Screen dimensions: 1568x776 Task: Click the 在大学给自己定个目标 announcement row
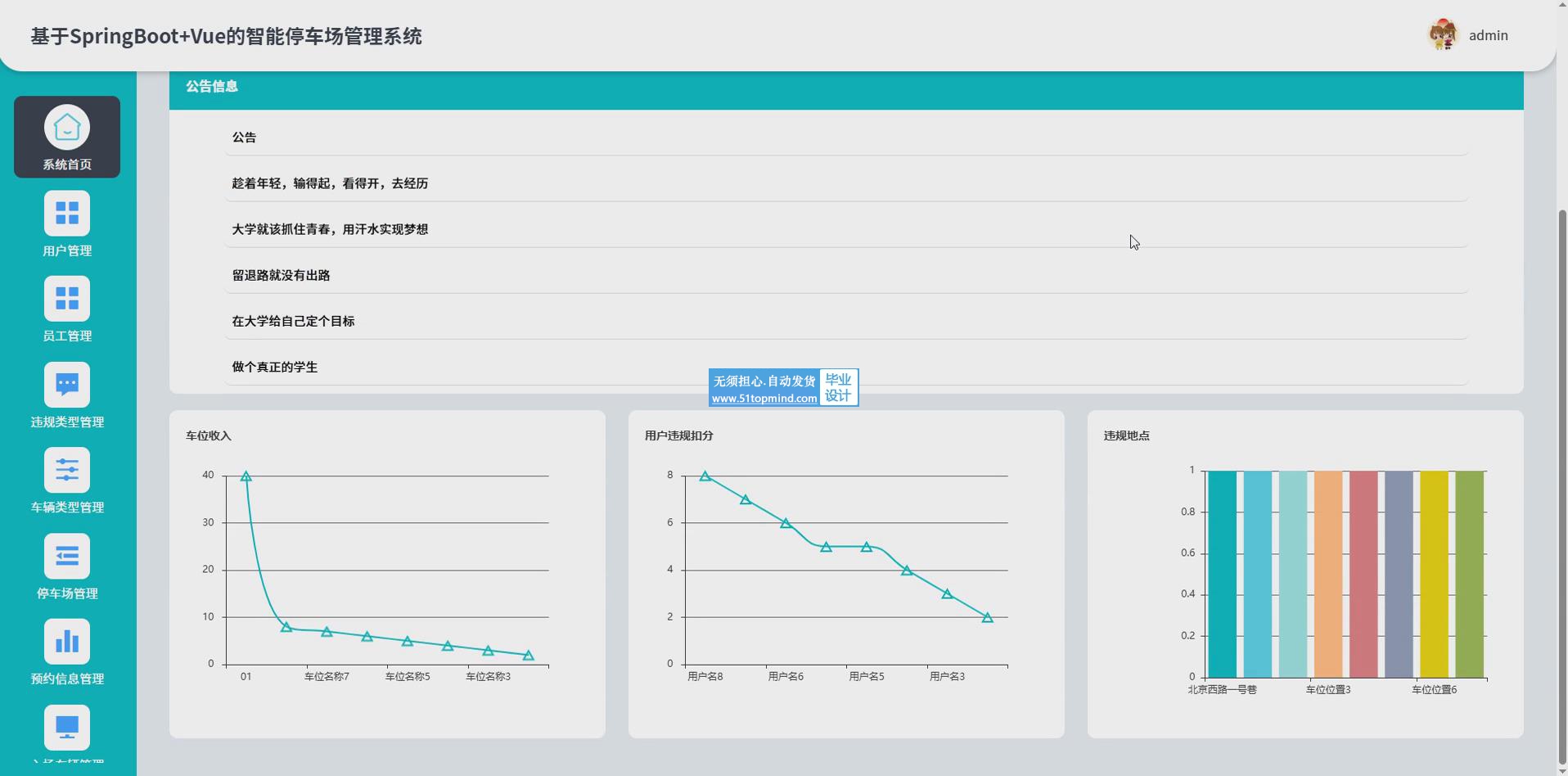pos(293,321)
